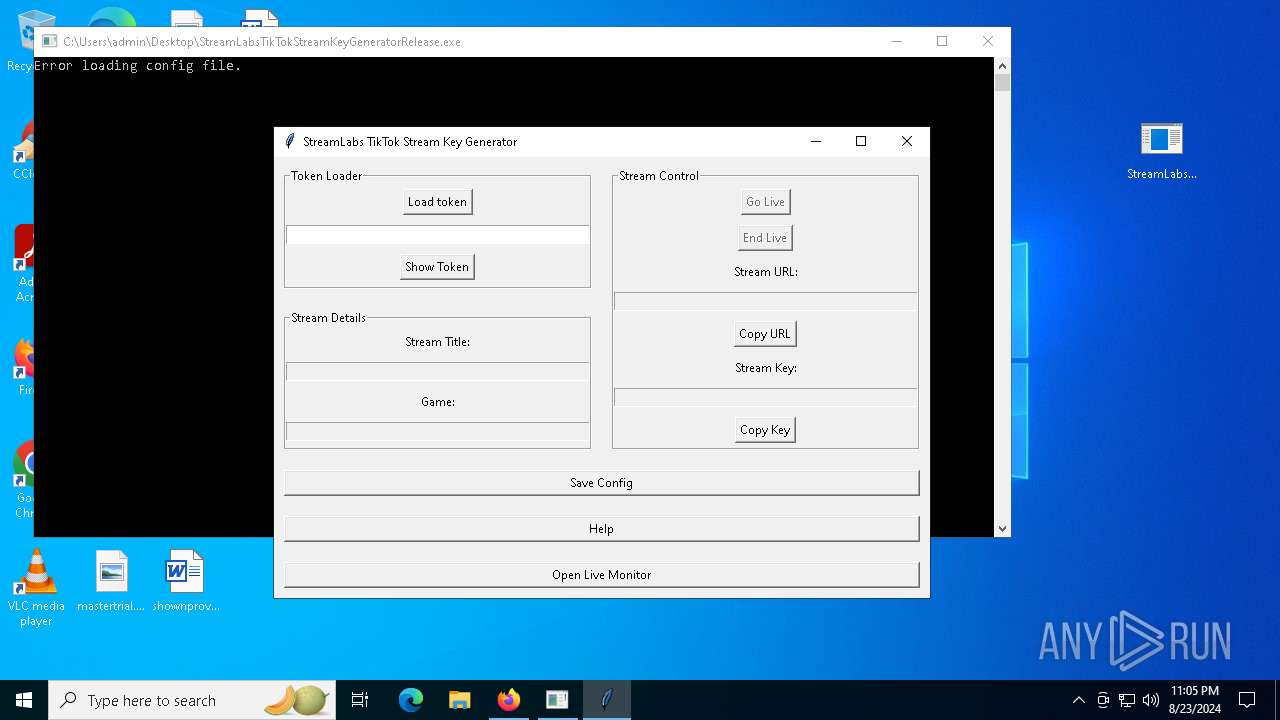Select the mastertrial image file icon
The width and height of the screenshot is (1280, 720).
point(111,581)
